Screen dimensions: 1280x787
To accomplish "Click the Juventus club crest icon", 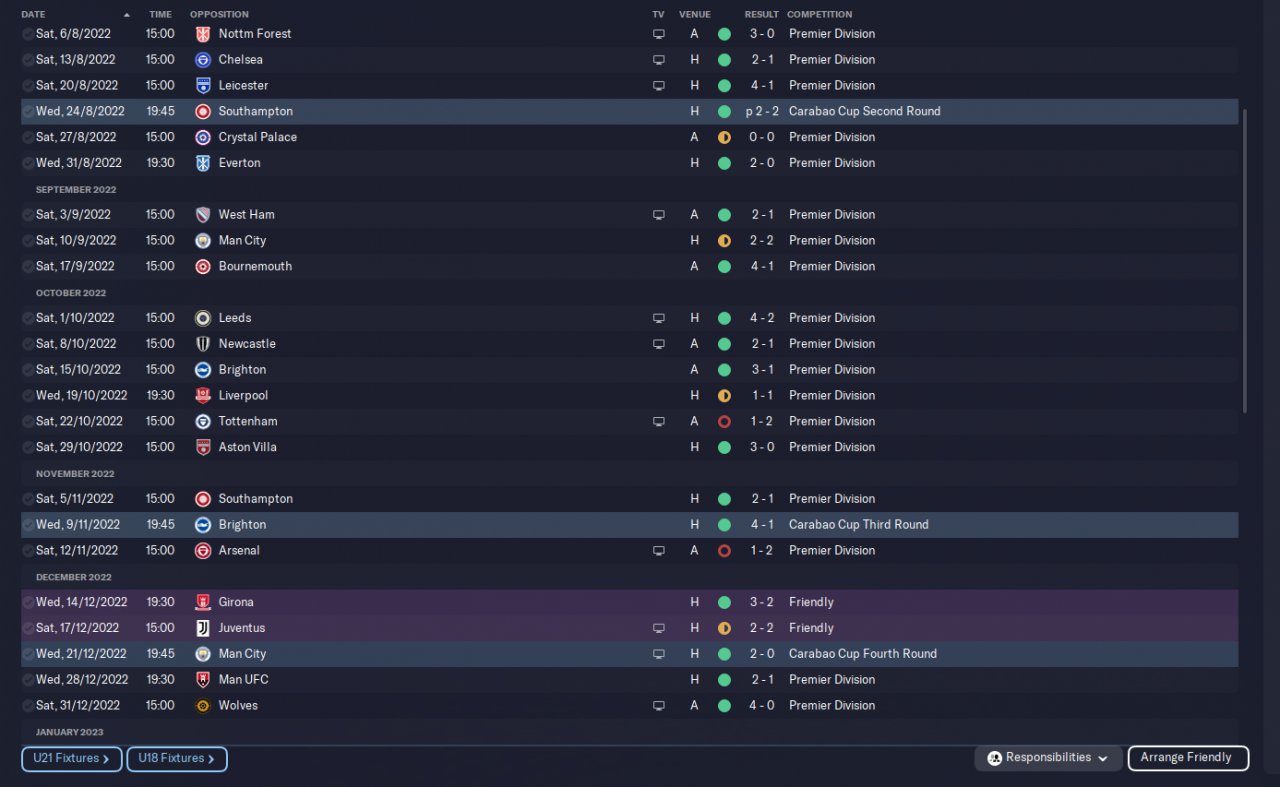I will 202,628.
